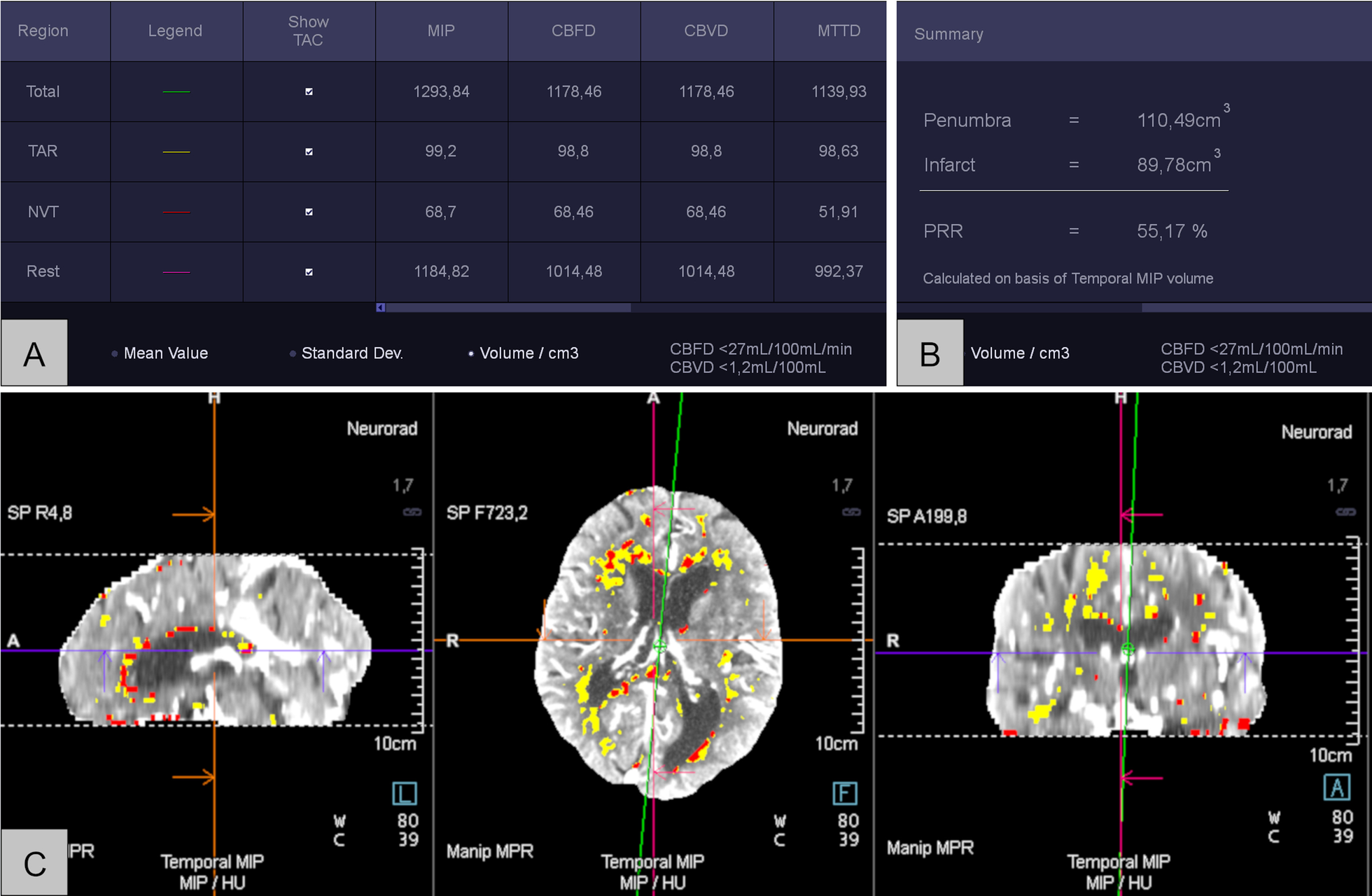Click the SP A199,8 slice position label
Viewport: 1372px width, 896px height.
coord(927,517)
